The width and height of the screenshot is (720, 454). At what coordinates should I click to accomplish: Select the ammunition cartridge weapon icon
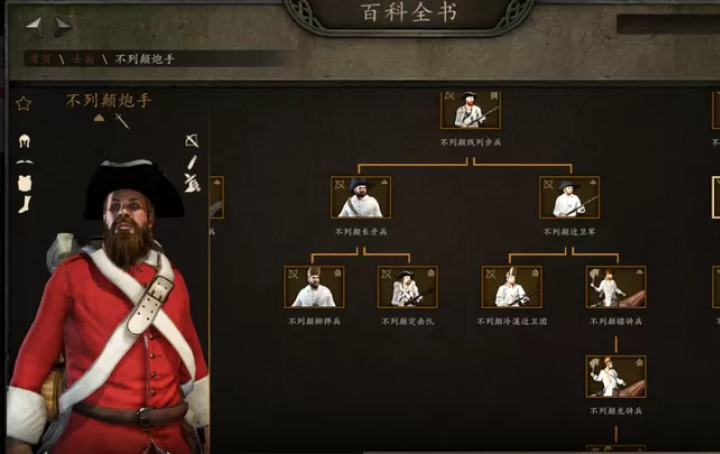click(192, 163)
